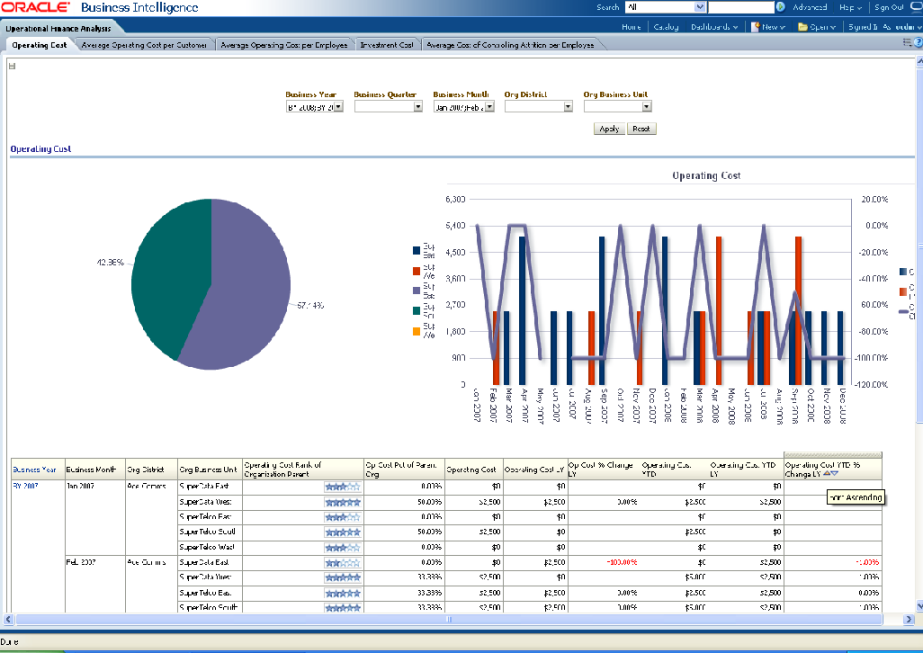
Task: Click the 'Operating Cost' section title
Action: pyautogui.click(x=41, y=149)
